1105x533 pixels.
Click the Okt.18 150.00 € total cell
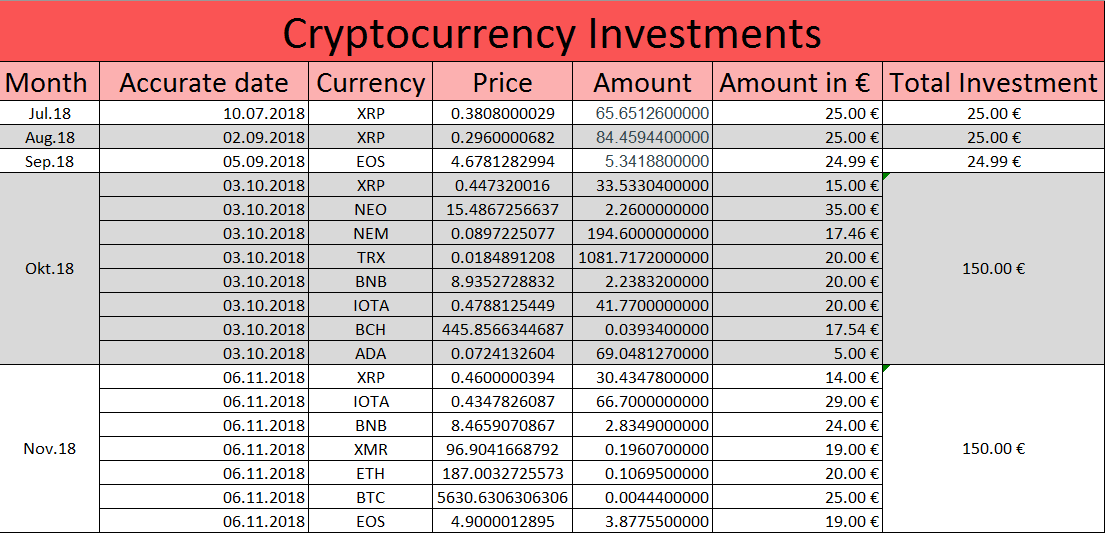tap(994, 269)
